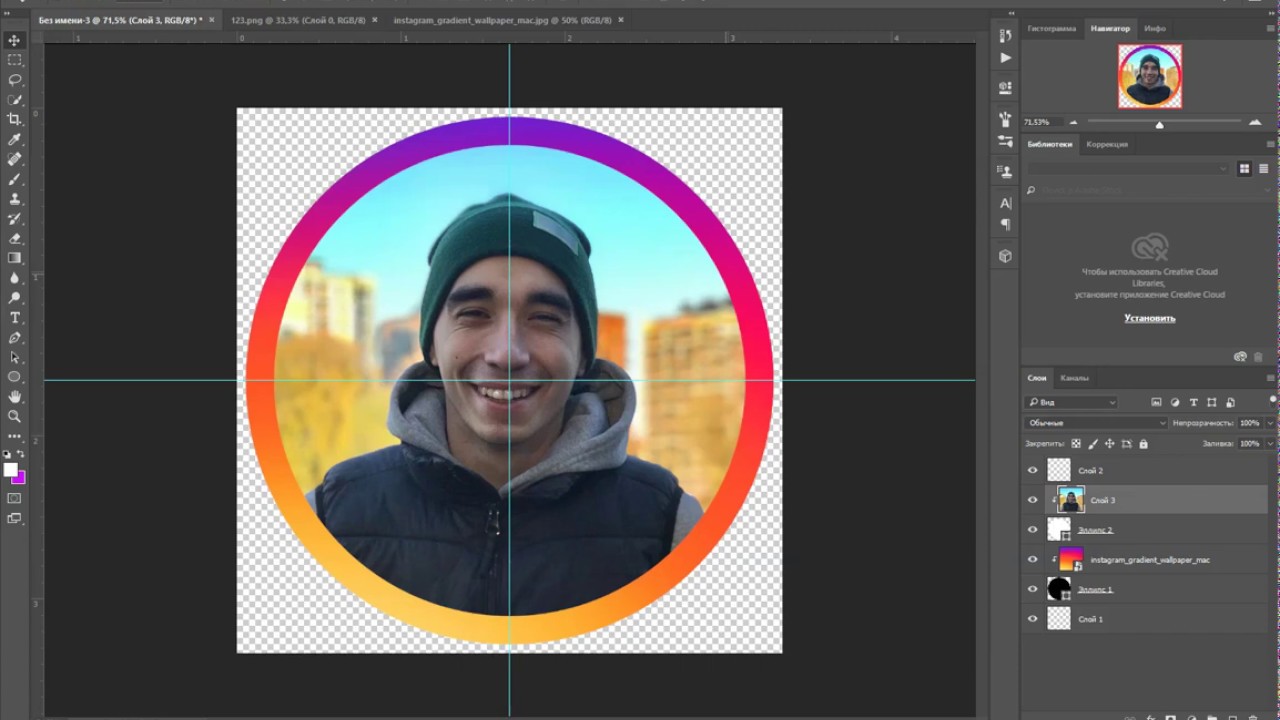Open the extra tools ellipsis menu

(14, 436)
